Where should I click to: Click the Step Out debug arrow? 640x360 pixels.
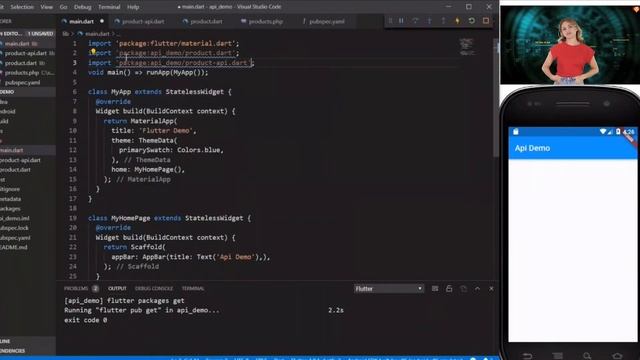443,20
